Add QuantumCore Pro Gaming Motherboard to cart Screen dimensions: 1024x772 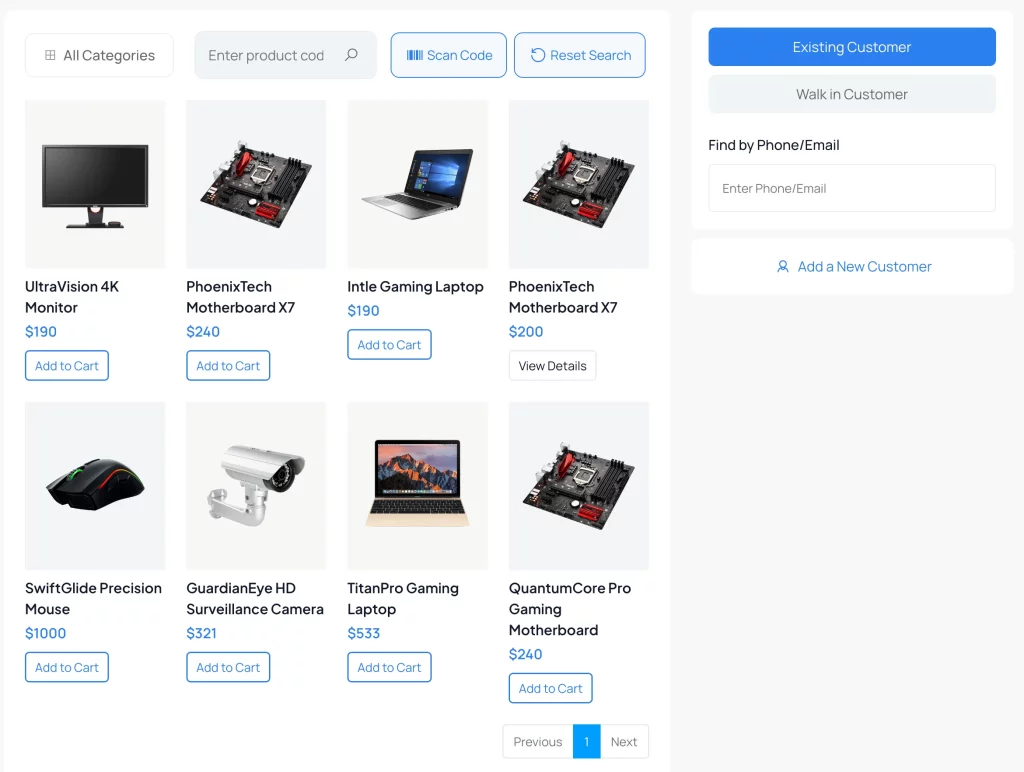551,688
